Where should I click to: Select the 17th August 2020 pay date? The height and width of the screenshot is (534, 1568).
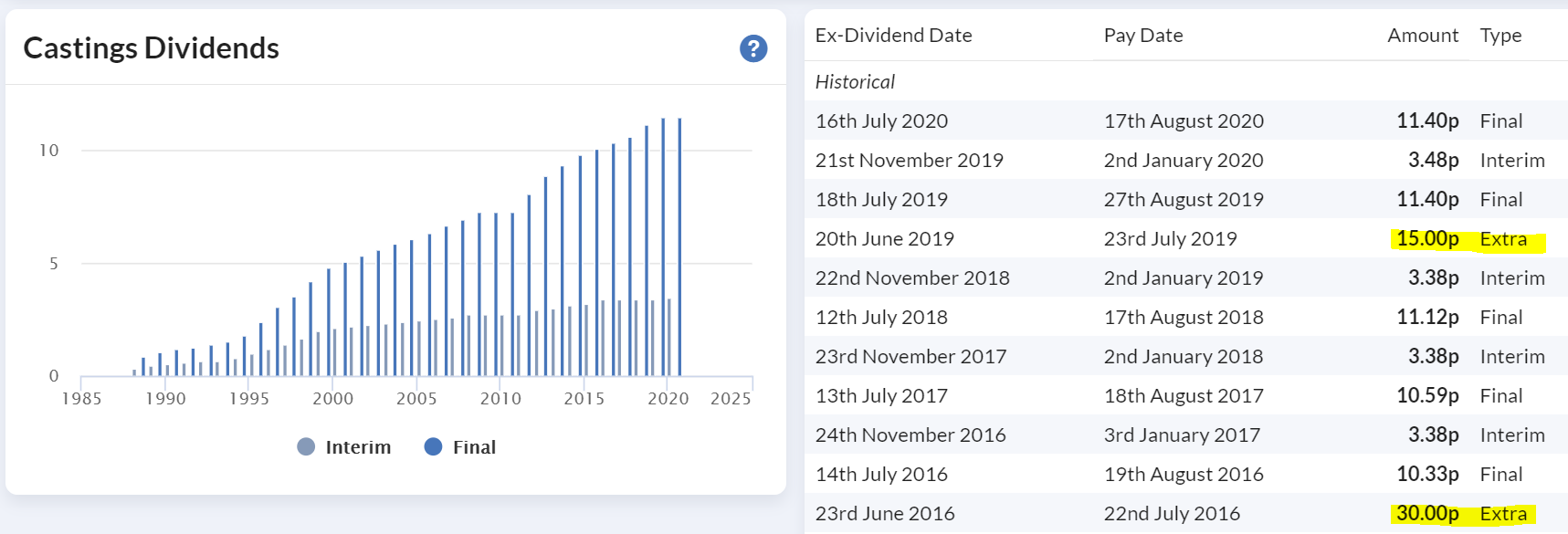tap(1184, 120)
